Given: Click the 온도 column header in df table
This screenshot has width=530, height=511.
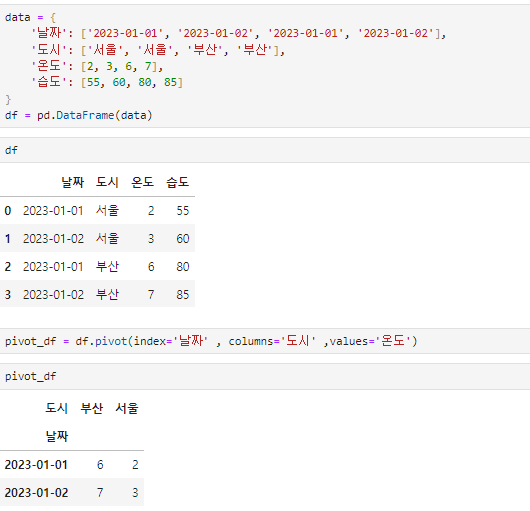Looking at the screenshot, I should [142, 182].
